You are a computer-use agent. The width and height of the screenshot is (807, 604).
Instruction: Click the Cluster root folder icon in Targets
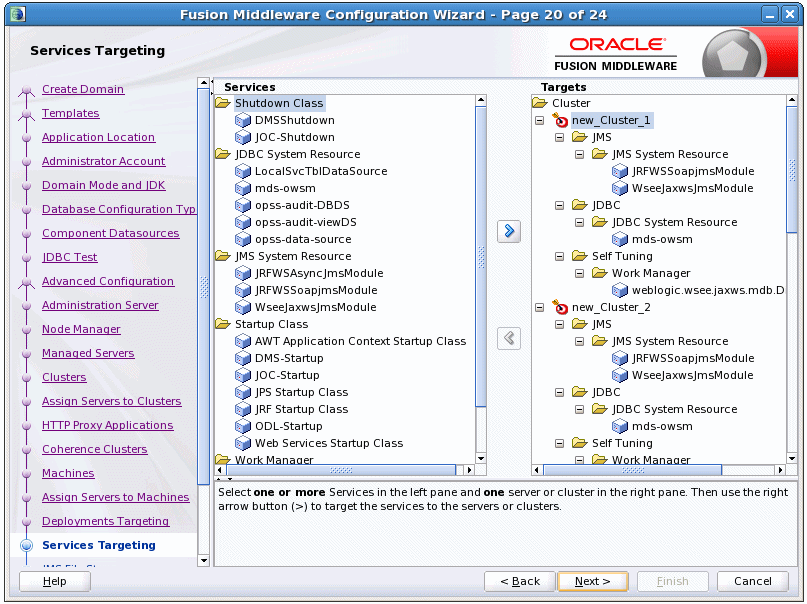click(x=540, y=103)
